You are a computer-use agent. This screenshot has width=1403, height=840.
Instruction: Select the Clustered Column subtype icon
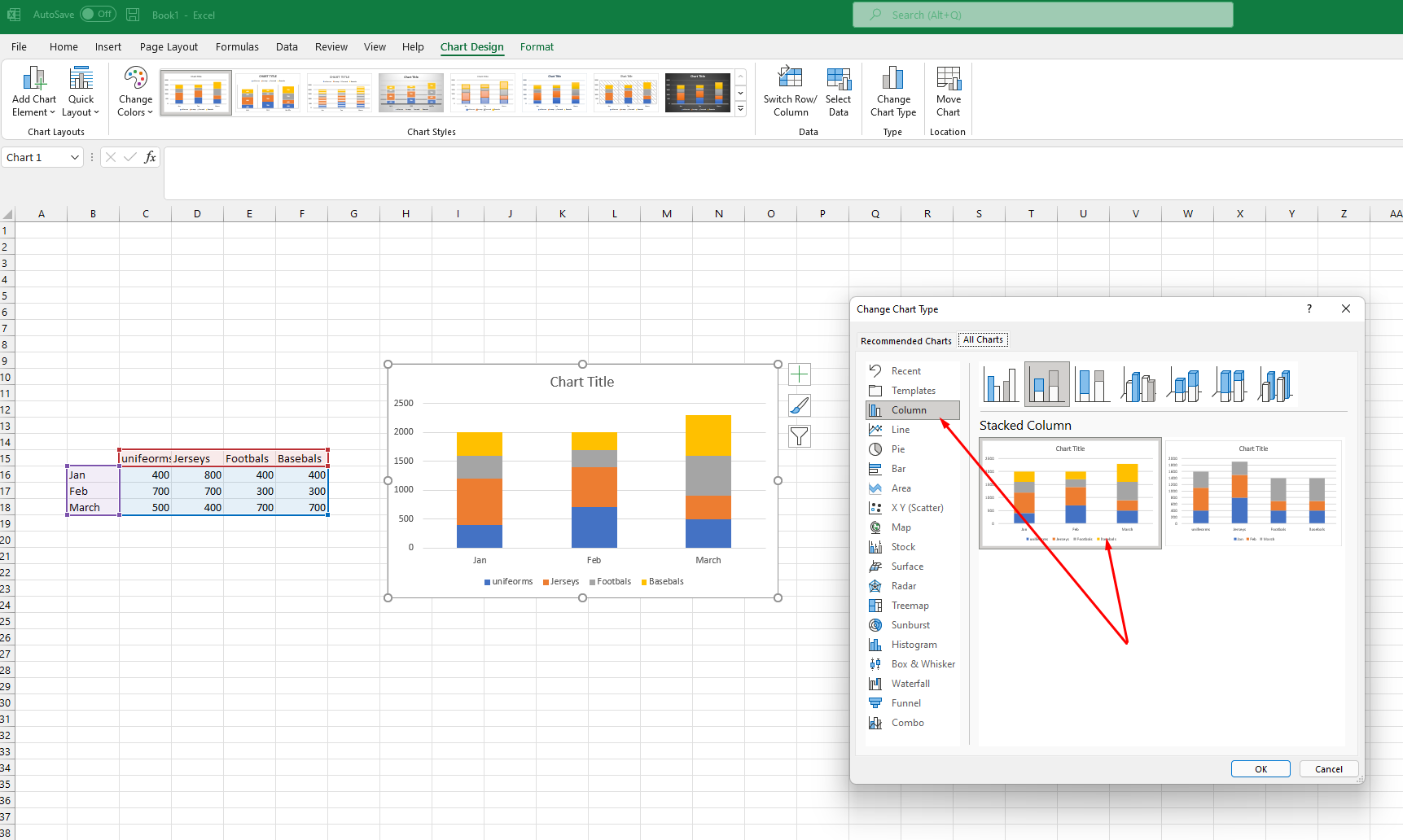coord(1000,384)
